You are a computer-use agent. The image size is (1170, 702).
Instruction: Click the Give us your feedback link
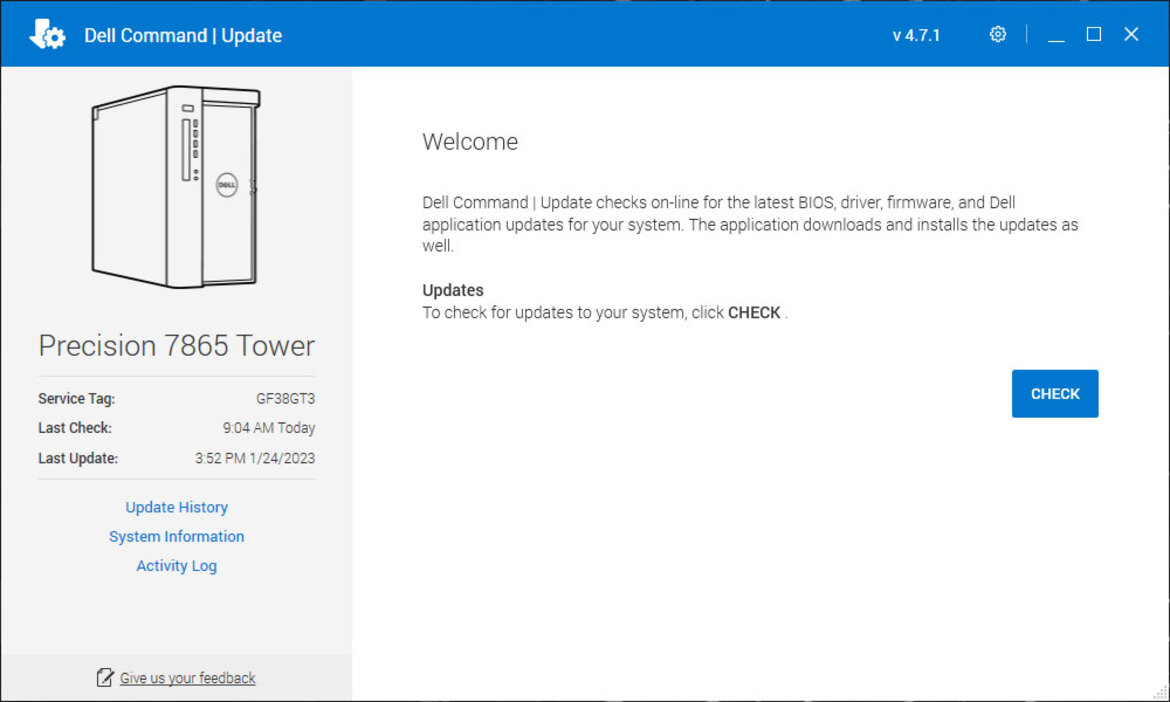187,677
